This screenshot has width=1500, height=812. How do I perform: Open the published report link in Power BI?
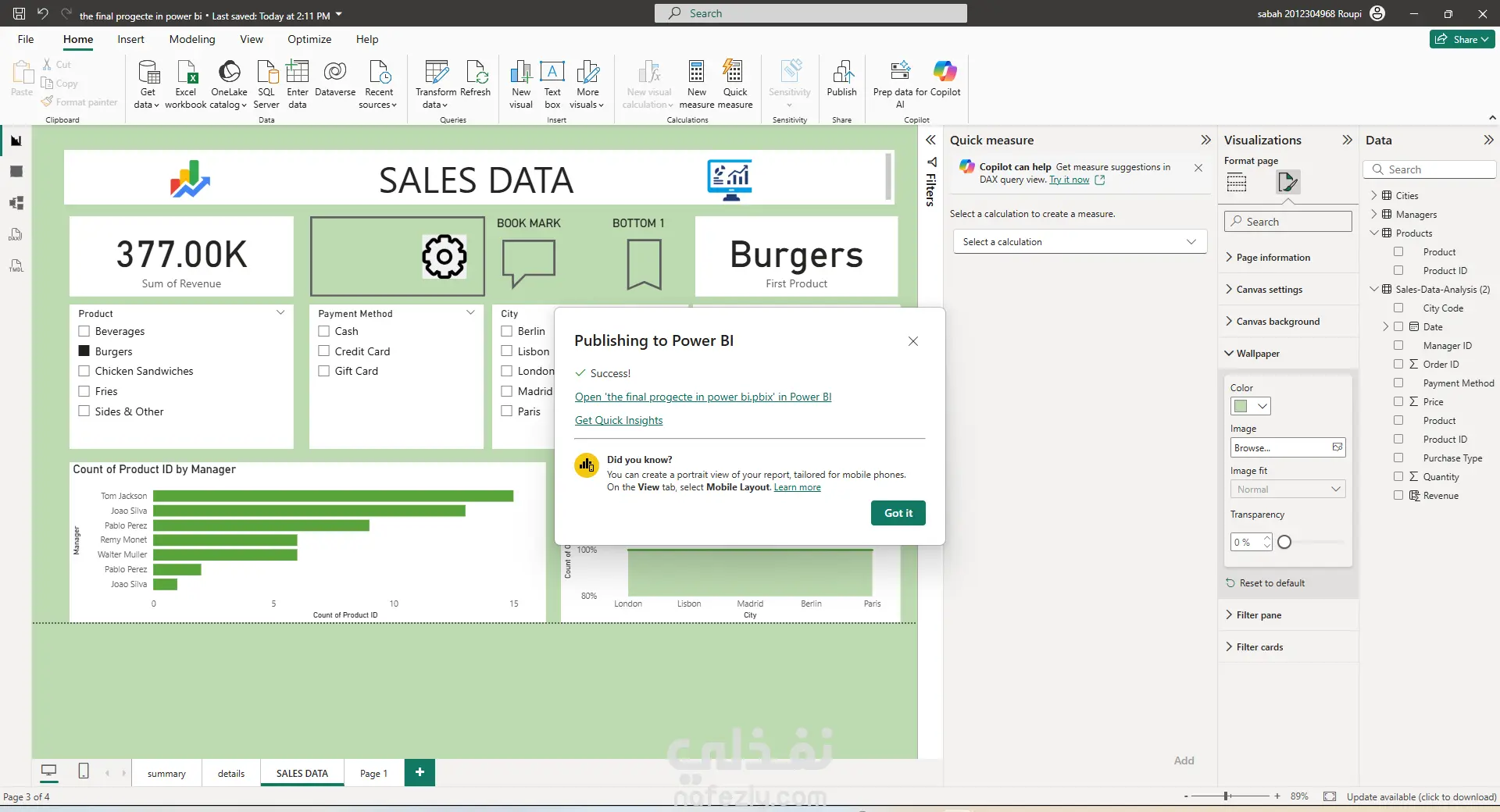(703, 397)
